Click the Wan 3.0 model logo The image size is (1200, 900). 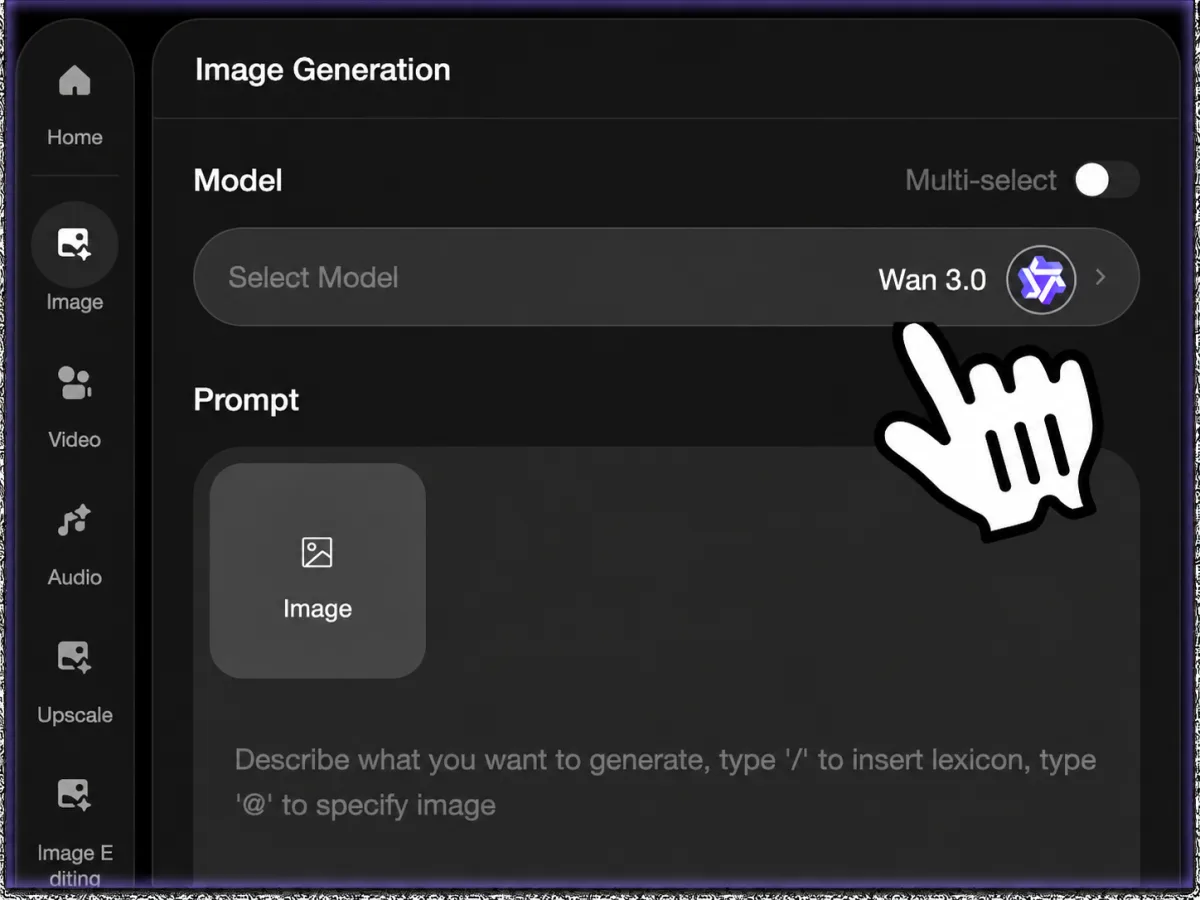1041,279
